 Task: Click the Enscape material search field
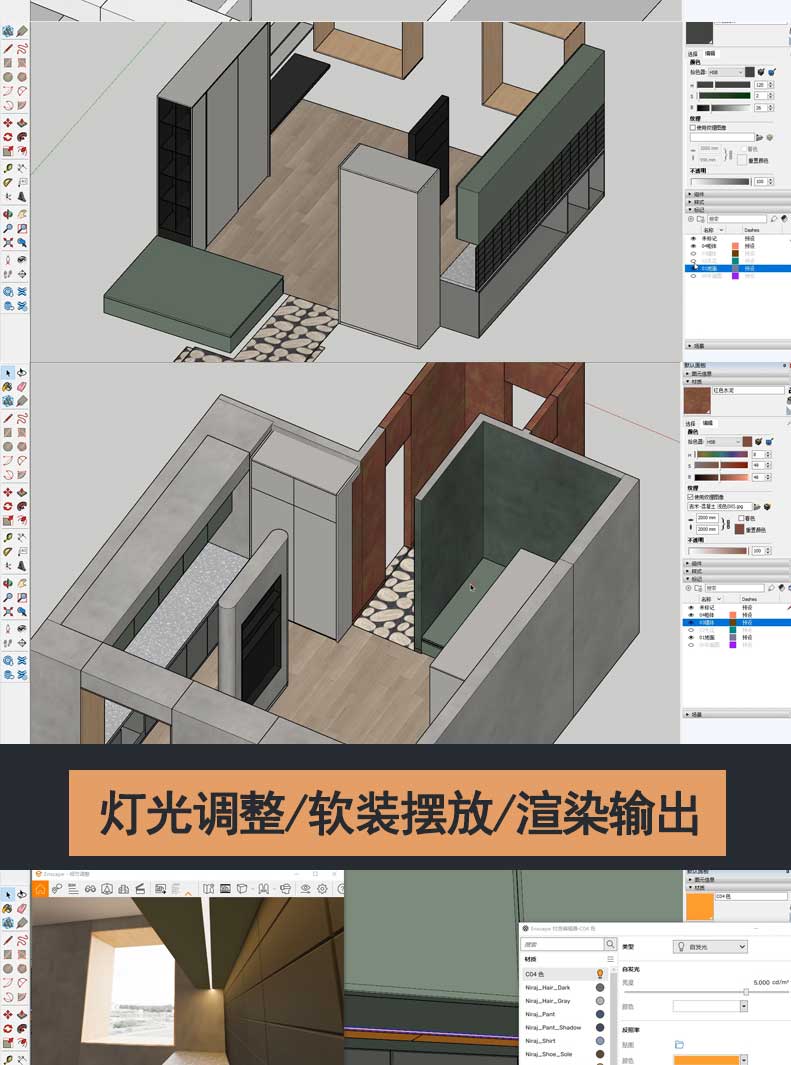563,944
